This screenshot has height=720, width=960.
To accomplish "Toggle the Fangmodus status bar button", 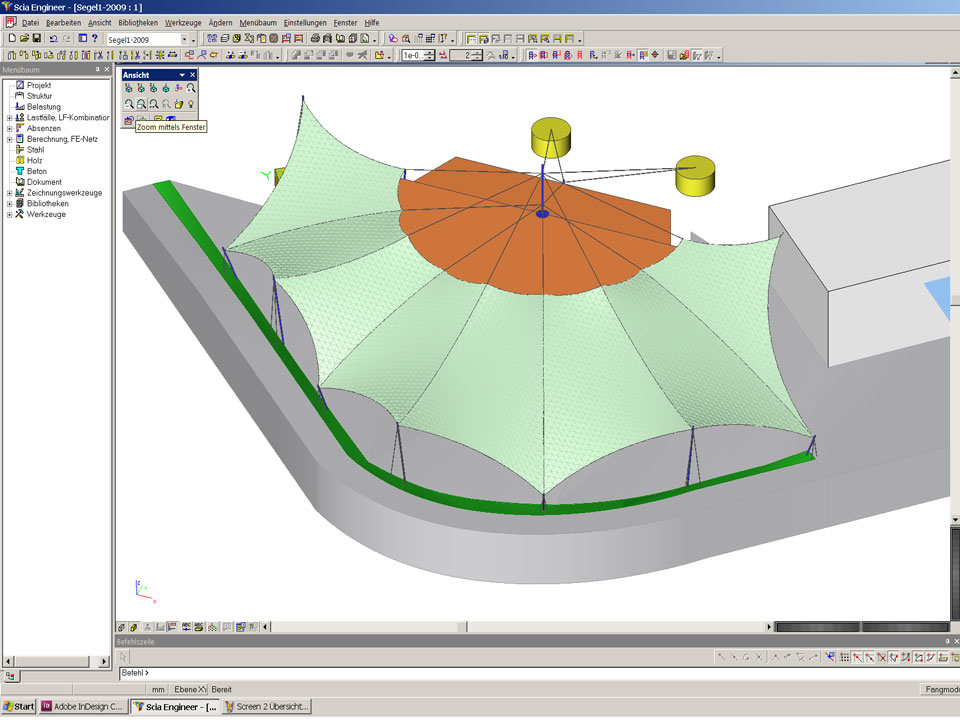I will click(938, 689).
